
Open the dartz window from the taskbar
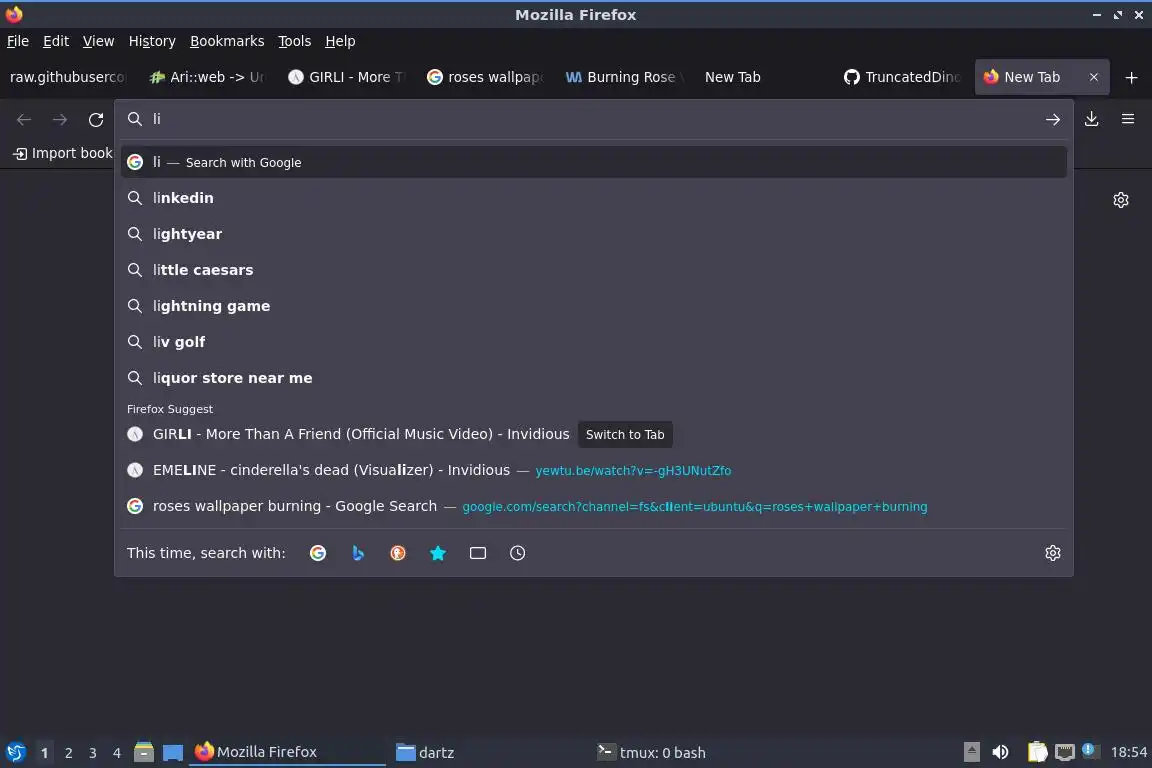[x=488, y=752]
